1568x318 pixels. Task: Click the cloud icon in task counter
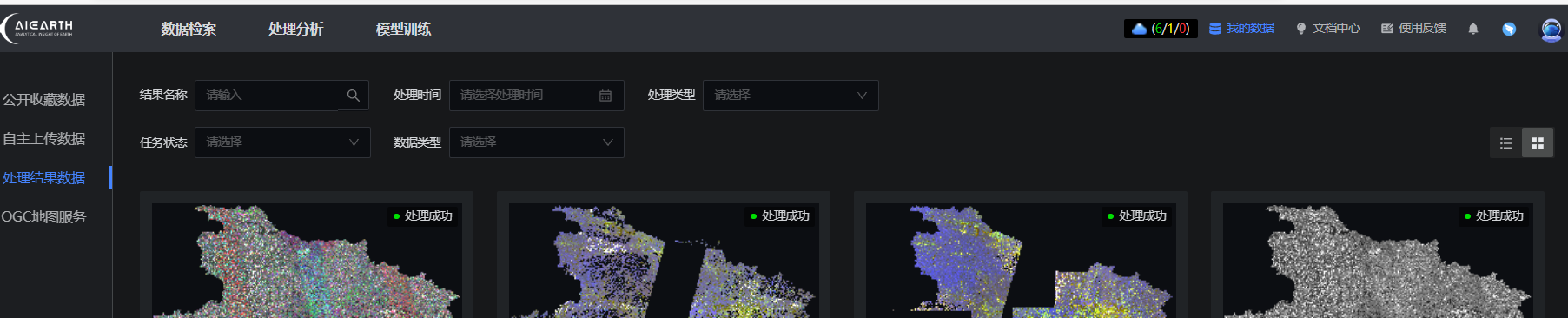1139,29
